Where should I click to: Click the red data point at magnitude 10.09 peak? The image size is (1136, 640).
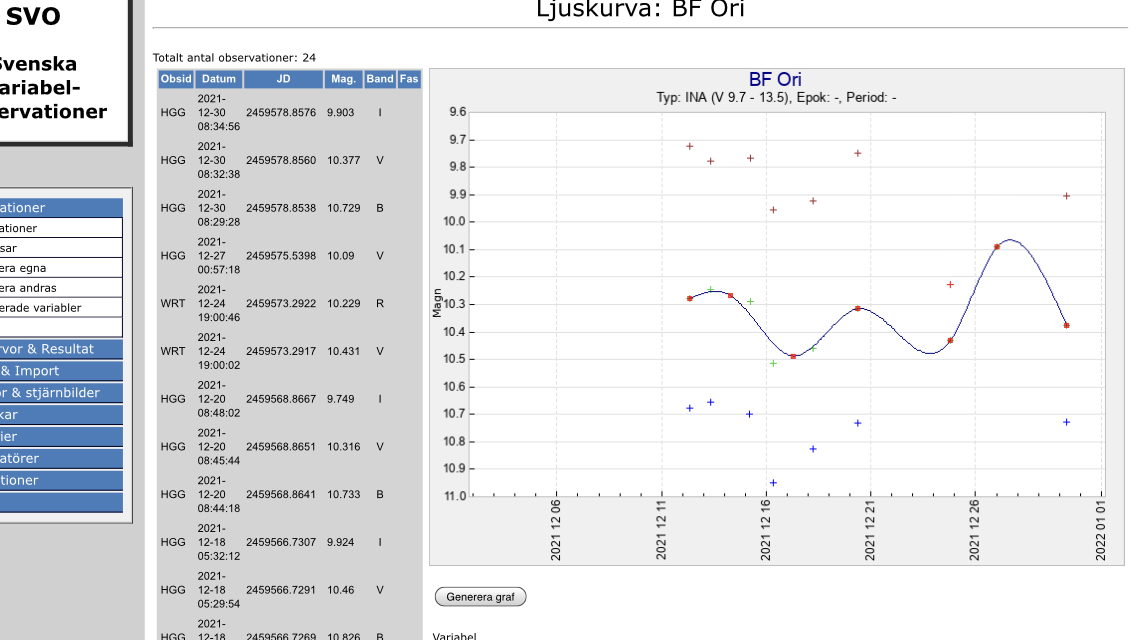(996, 246)
